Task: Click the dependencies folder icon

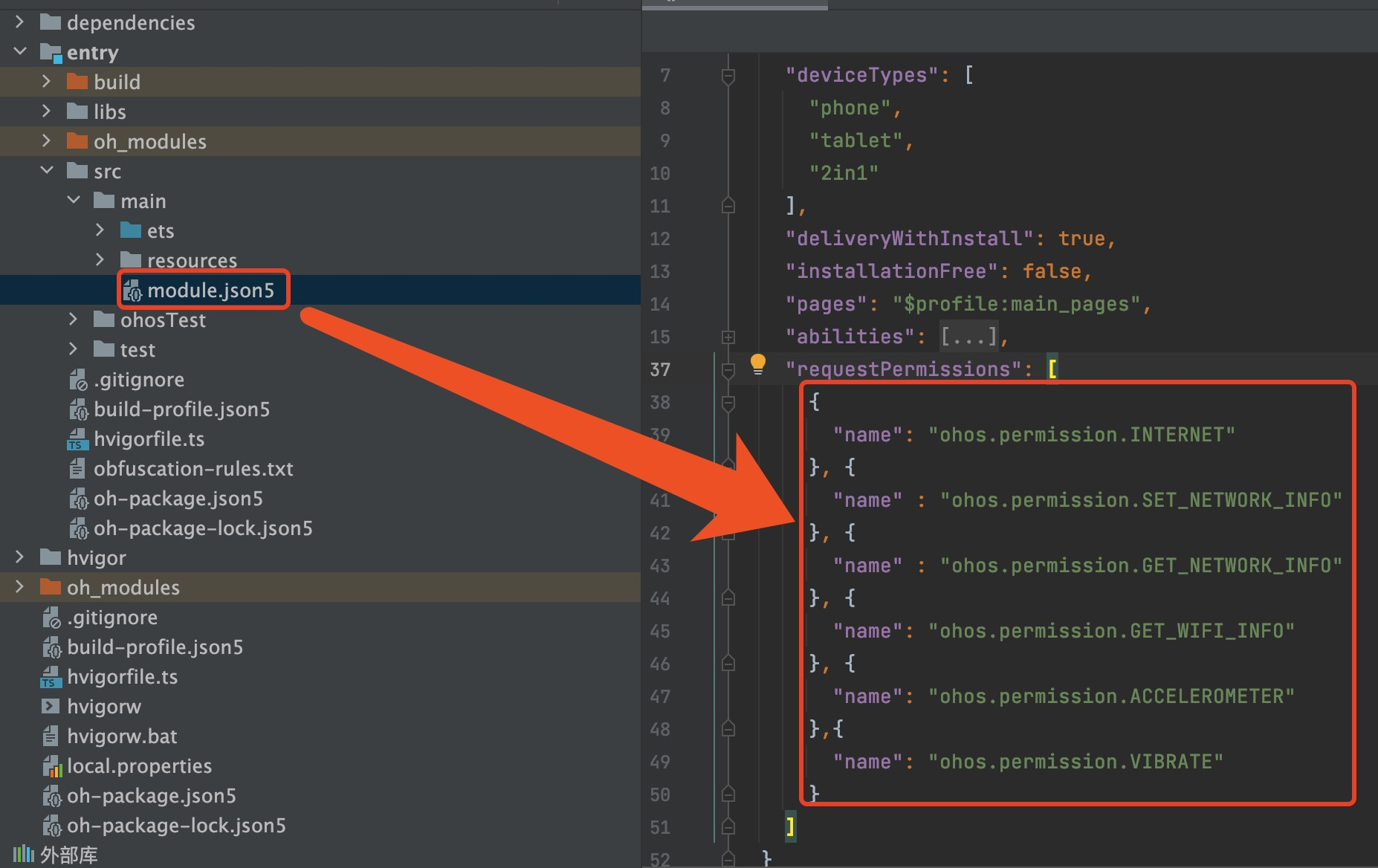Action: click(51, 22)
